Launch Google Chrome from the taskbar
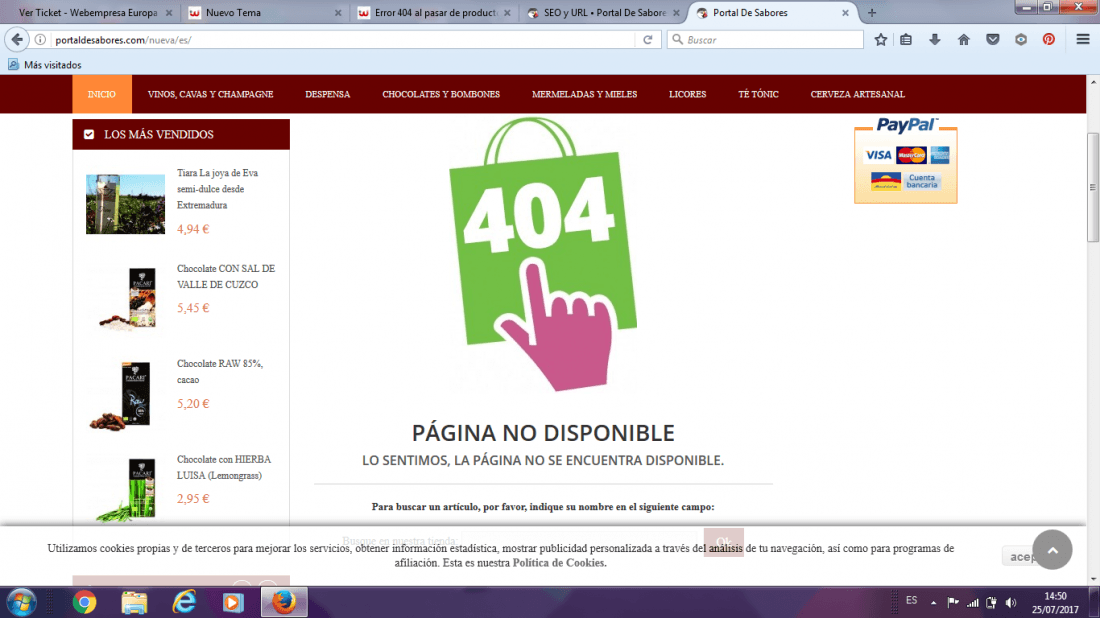 [84, 603]
